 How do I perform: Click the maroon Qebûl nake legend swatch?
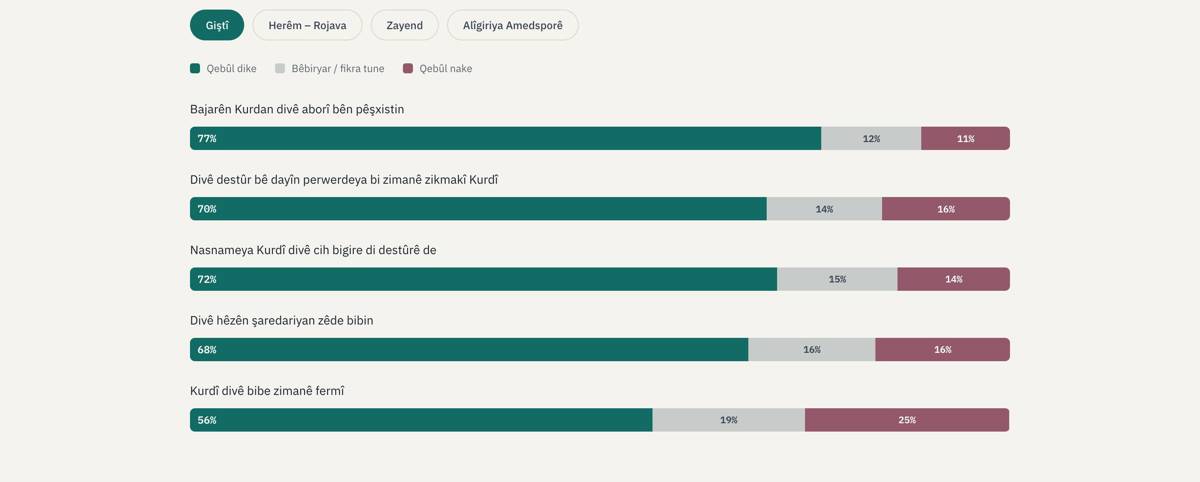pos(408,69)
